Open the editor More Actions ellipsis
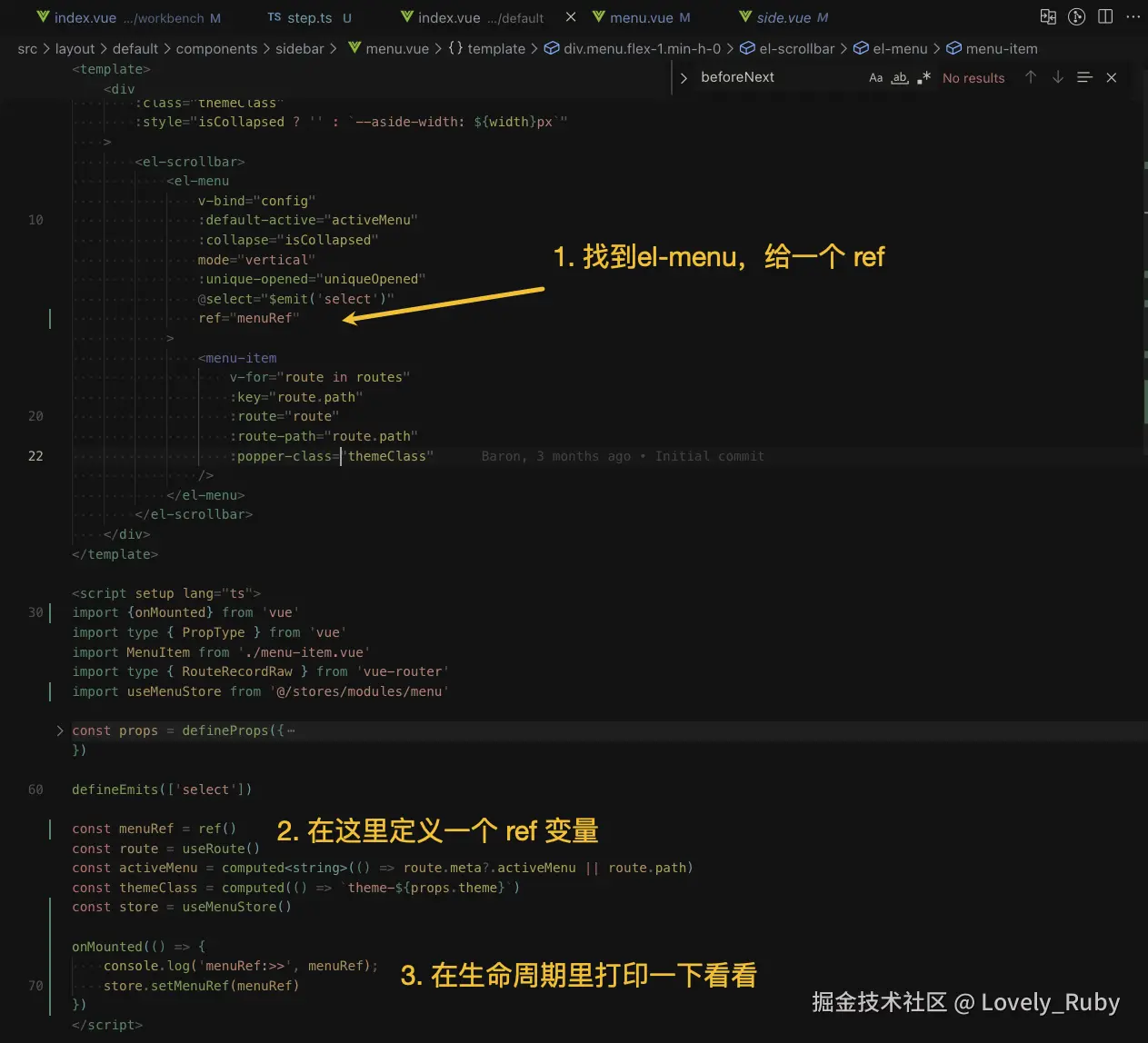Viewport: 1148px width, 1043px height. click(x=1133, y=16)
